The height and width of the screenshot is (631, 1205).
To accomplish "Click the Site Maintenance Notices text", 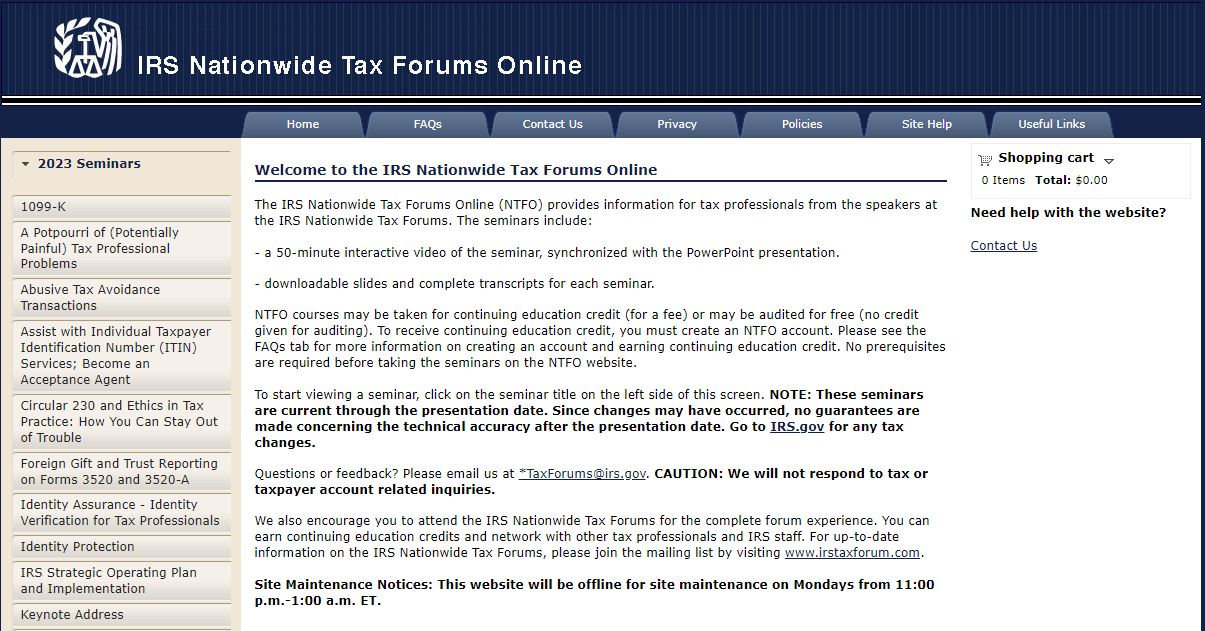I will click(x=595, y=593).
